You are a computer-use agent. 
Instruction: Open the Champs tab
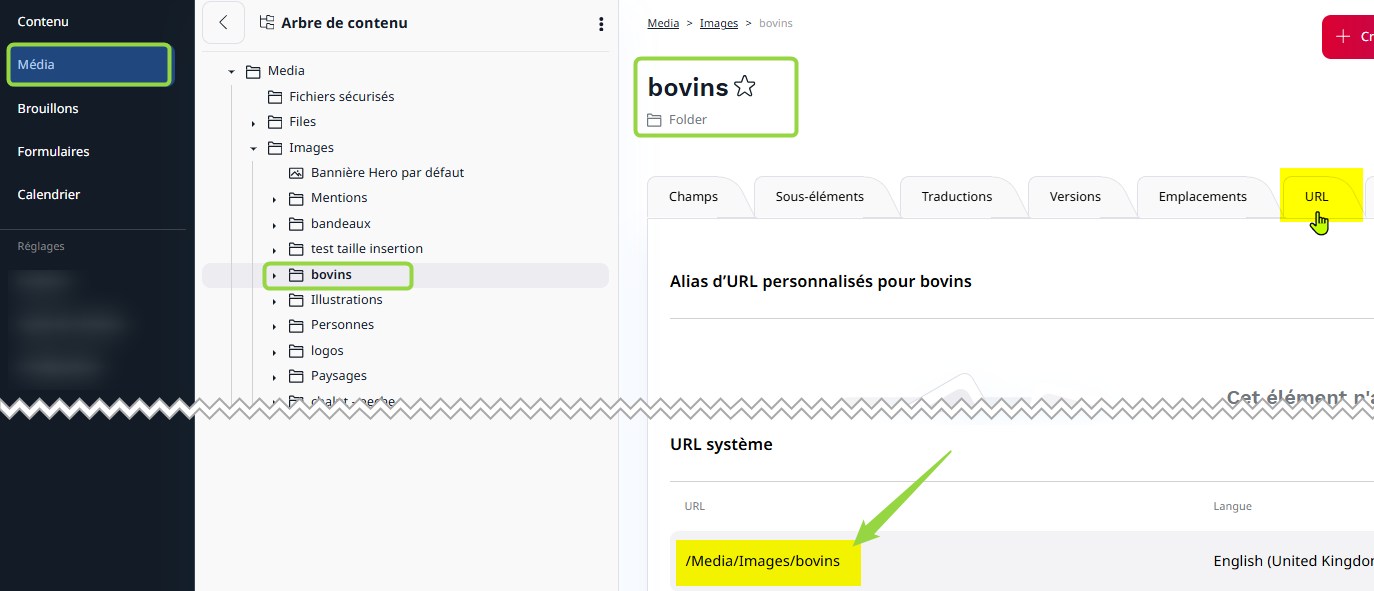pyautogui.click(x=693, y=197)
